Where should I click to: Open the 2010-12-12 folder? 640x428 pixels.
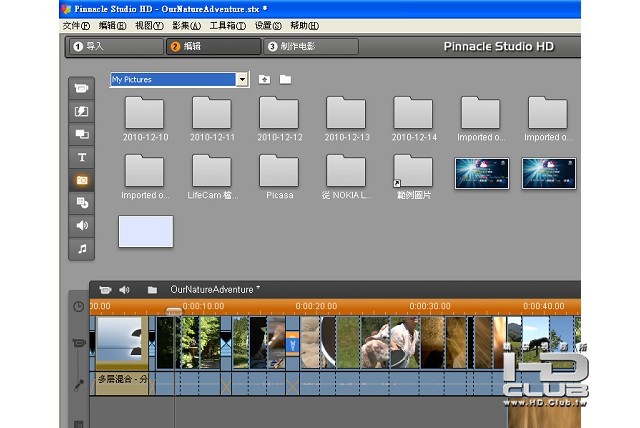[x=280, y=119]
